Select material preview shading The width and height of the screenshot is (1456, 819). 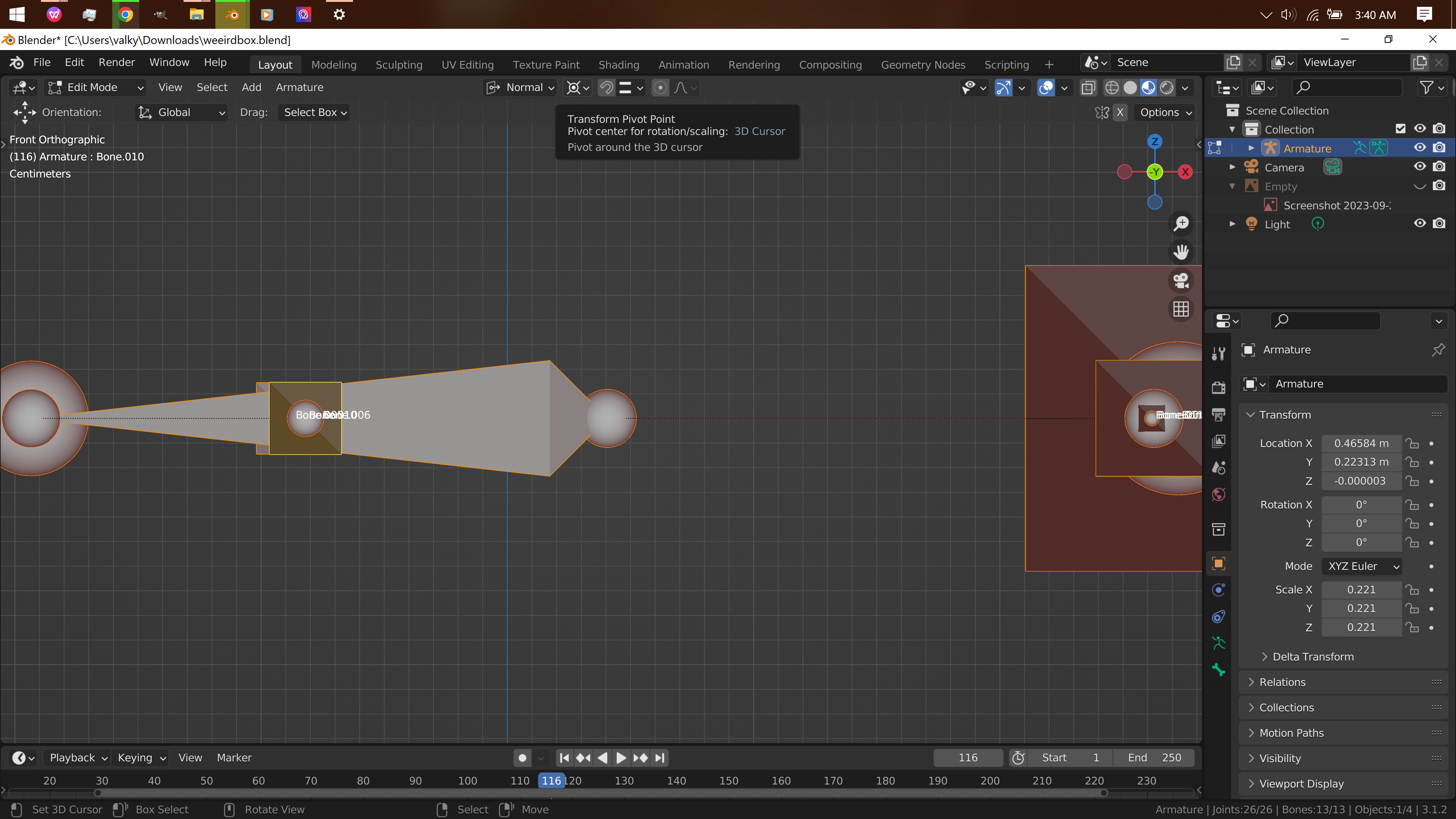1148,88
